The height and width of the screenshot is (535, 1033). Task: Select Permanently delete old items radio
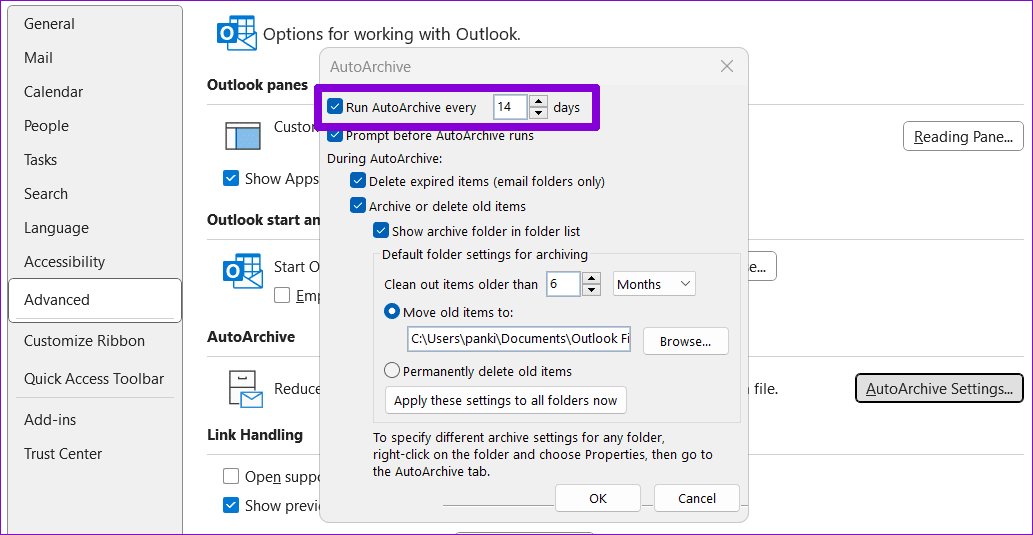[392, 371]
